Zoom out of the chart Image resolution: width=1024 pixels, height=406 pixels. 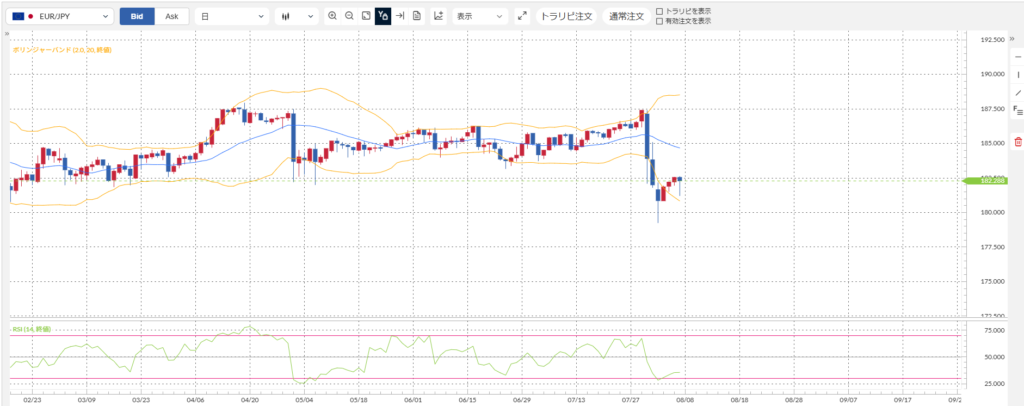[x=349, y=16]
